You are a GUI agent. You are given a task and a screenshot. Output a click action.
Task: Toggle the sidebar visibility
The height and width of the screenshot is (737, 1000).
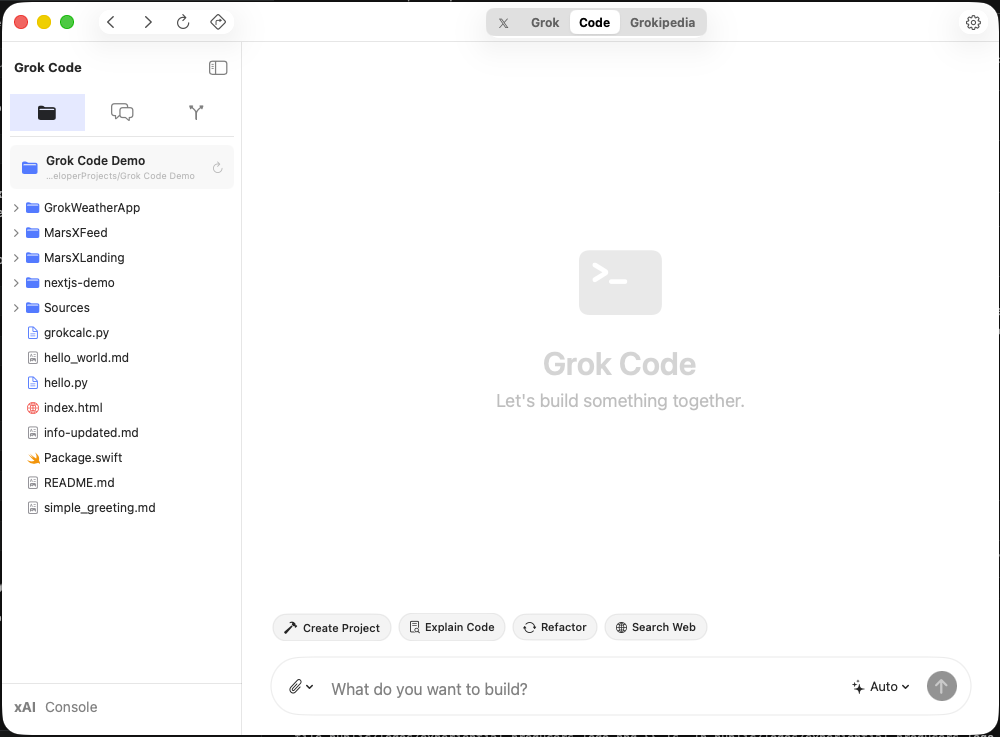pos(218,67)
